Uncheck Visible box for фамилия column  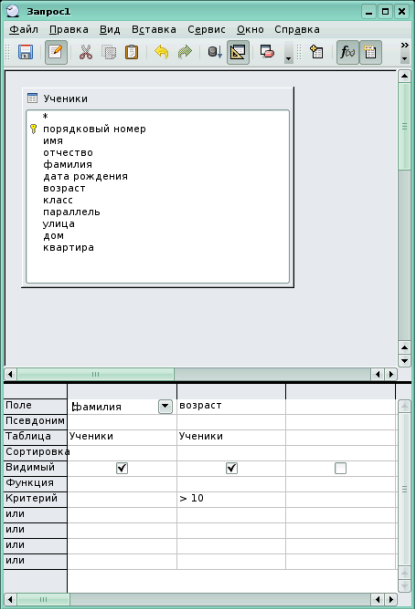122,468
